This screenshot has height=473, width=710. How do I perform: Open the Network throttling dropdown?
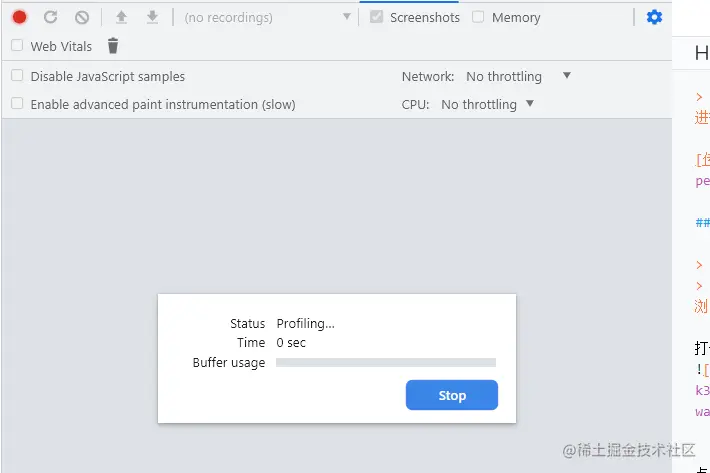click(x=518, y=76)
